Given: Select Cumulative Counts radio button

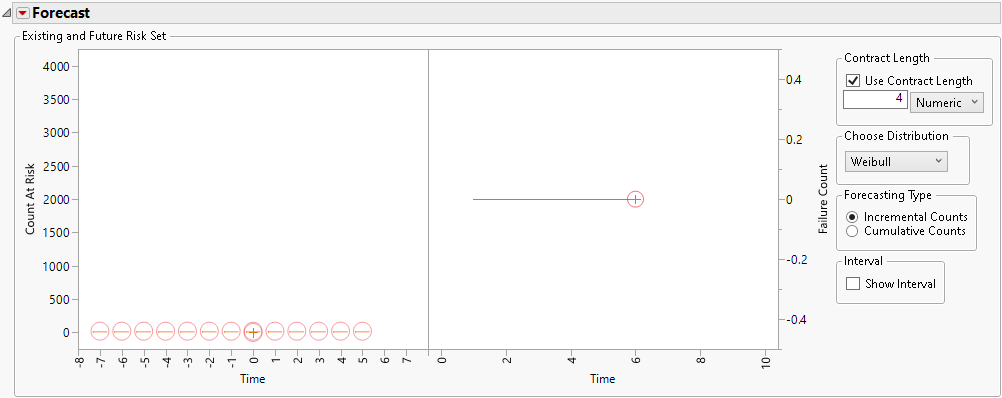Looking at the screenshot, I should click(x=851, y=231).
